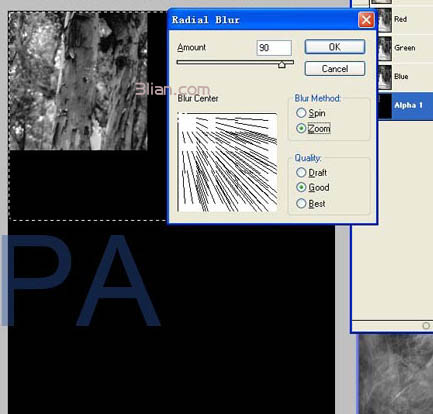Click the Green channel thumbnail
Image resolution: width=433 pixels, height=414 pixels.
coord(384,48)
